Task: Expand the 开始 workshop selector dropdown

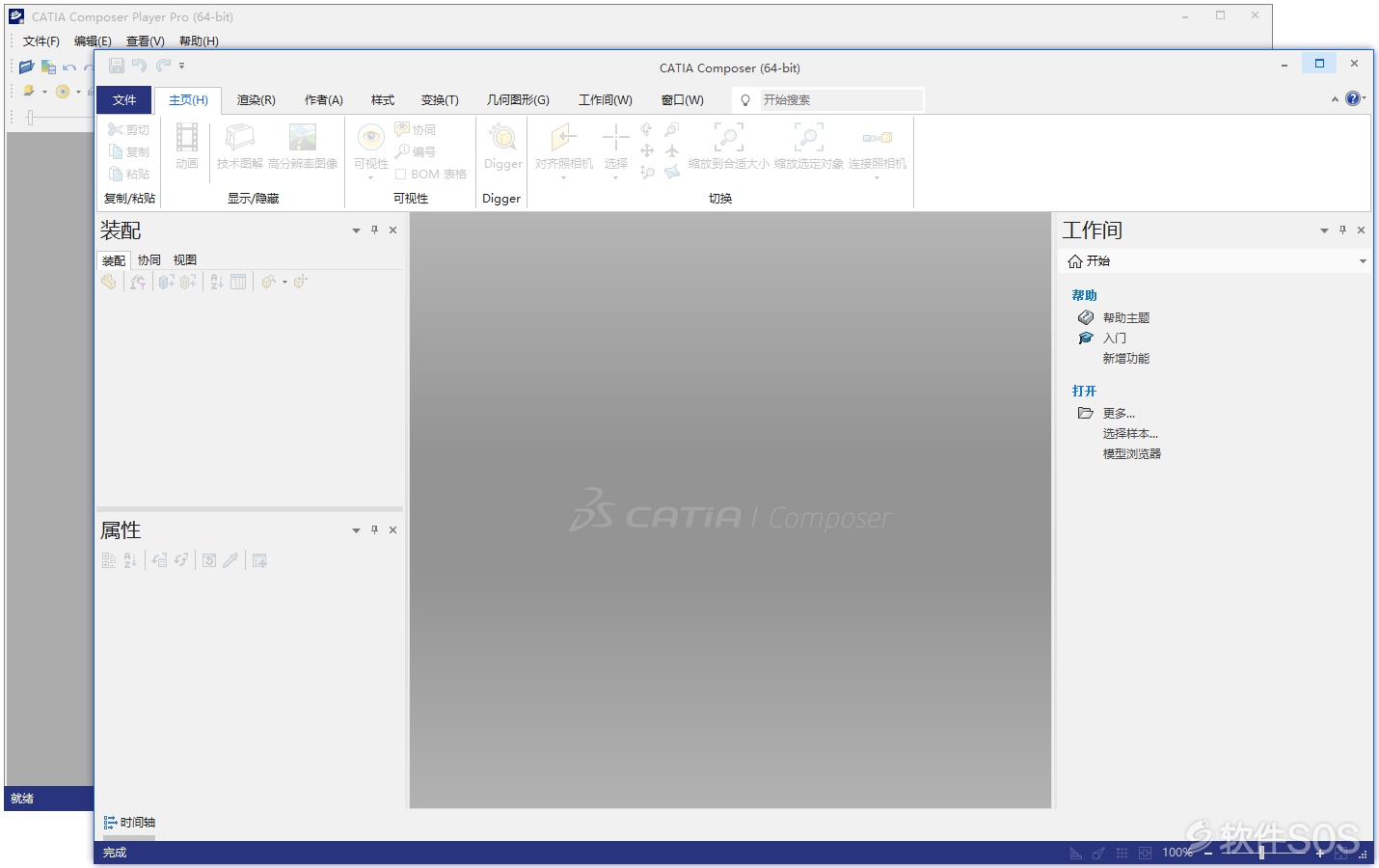Action: (1363, 261)
